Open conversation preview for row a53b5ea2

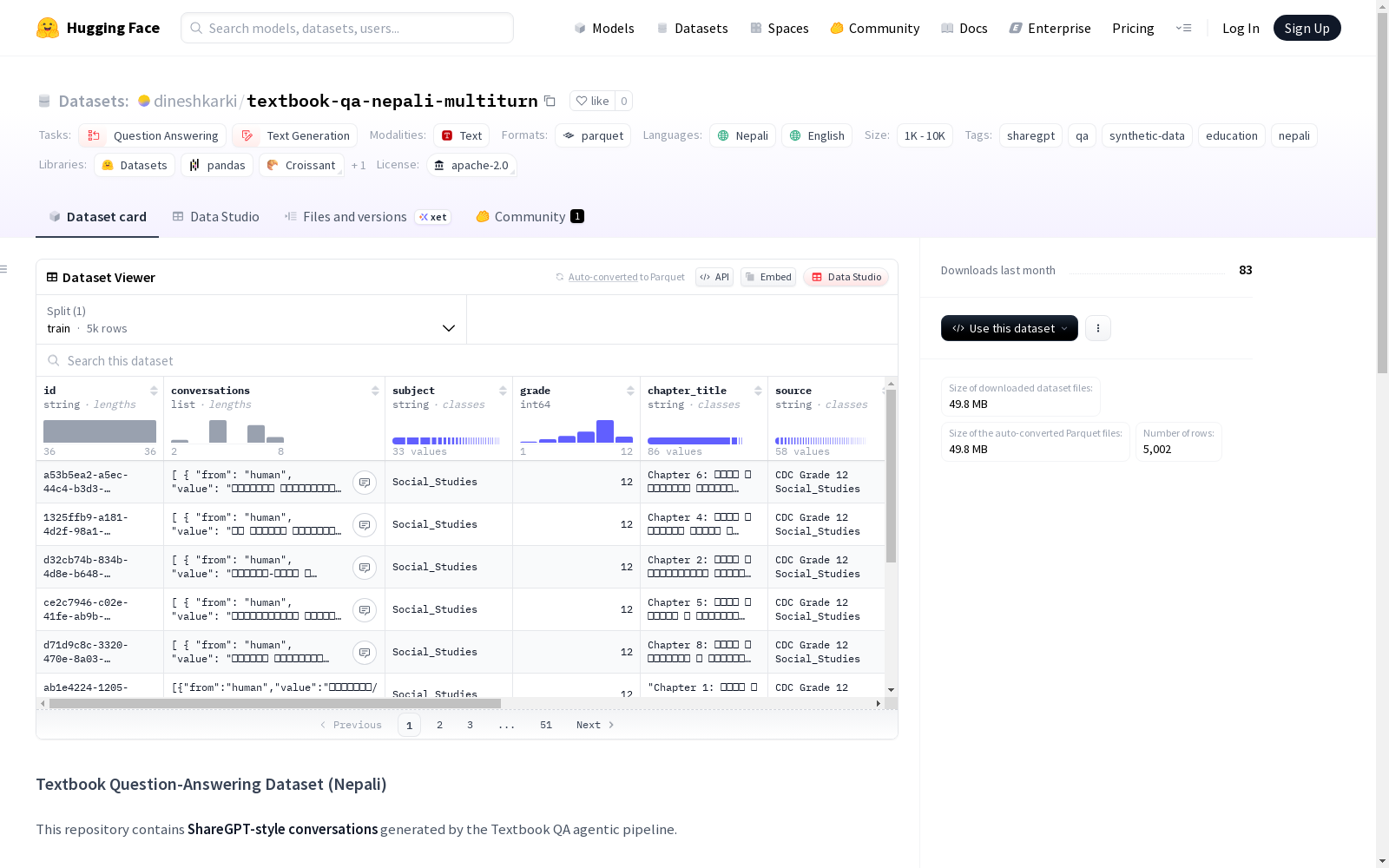pos(365,483)
